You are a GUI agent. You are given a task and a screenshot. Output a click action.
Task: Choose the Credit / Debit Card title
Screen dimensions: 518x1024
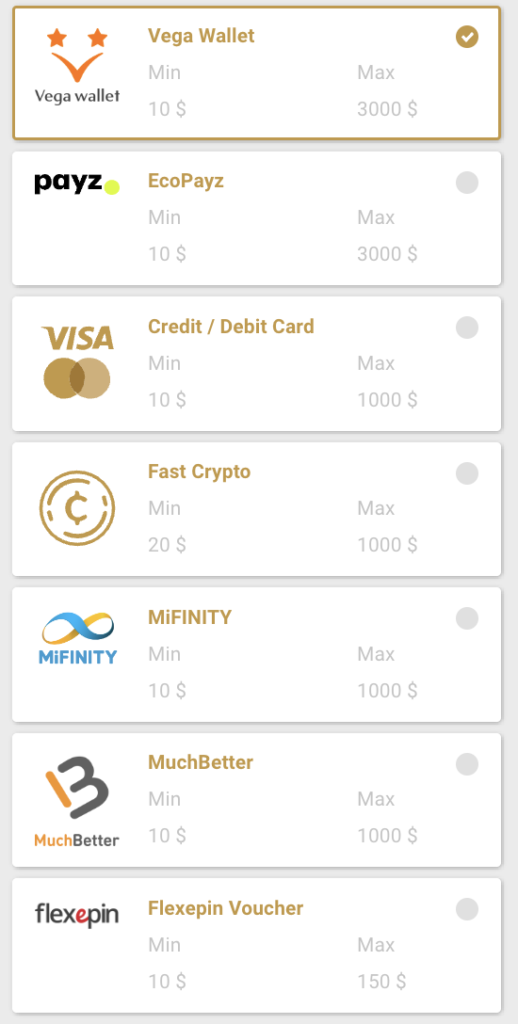[231, 326]
